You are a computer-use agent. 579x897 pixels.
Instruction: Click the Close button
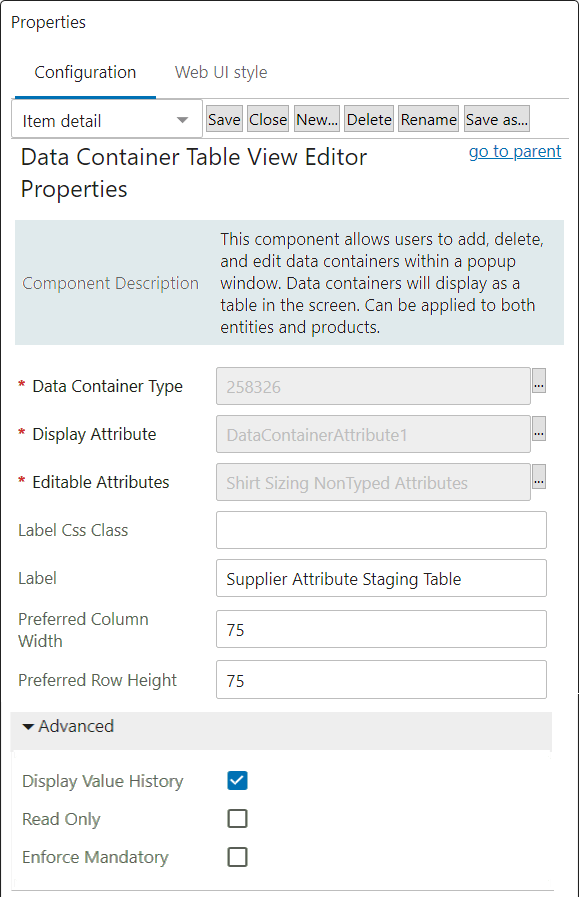tap(267, 118)
